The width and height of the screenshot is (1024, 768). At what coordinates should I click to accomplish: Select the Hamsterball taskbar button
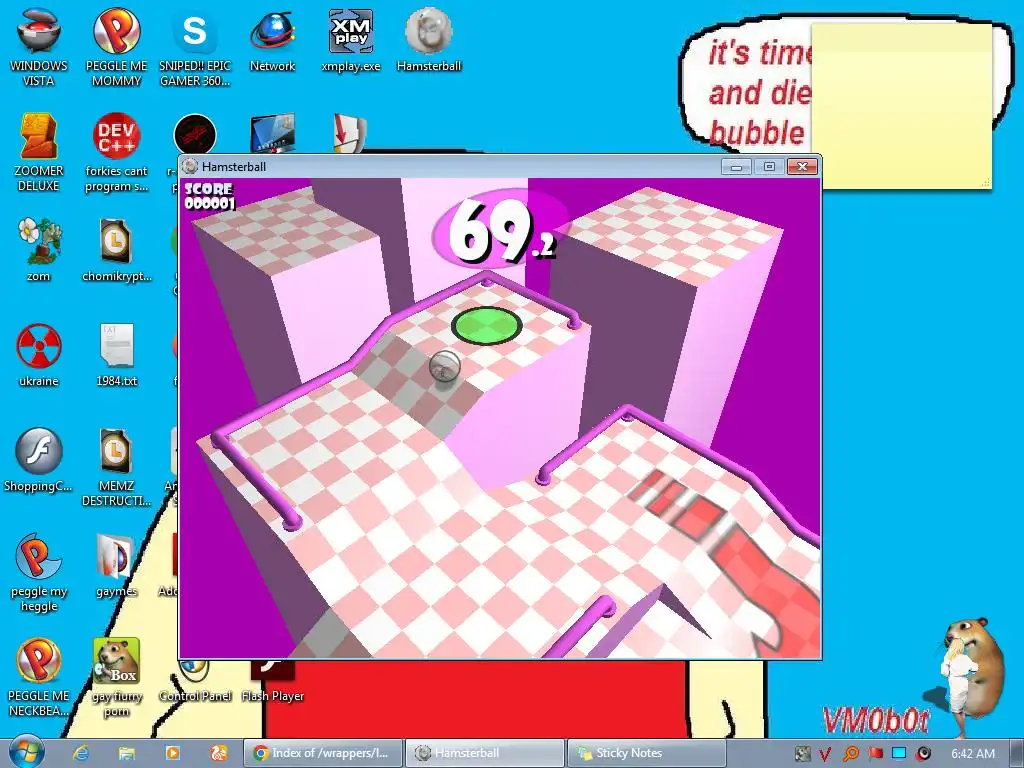click(x=484, y=753)
